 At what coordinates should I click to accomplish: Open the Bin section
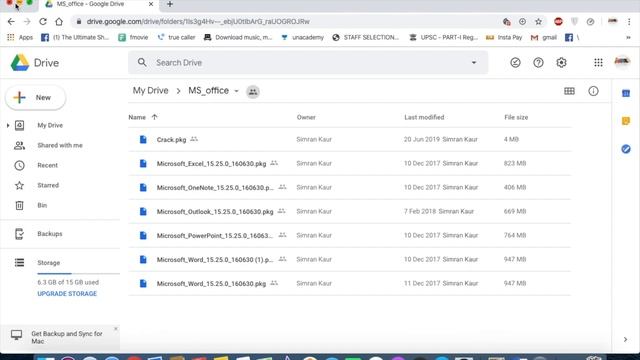coord(42,205)
